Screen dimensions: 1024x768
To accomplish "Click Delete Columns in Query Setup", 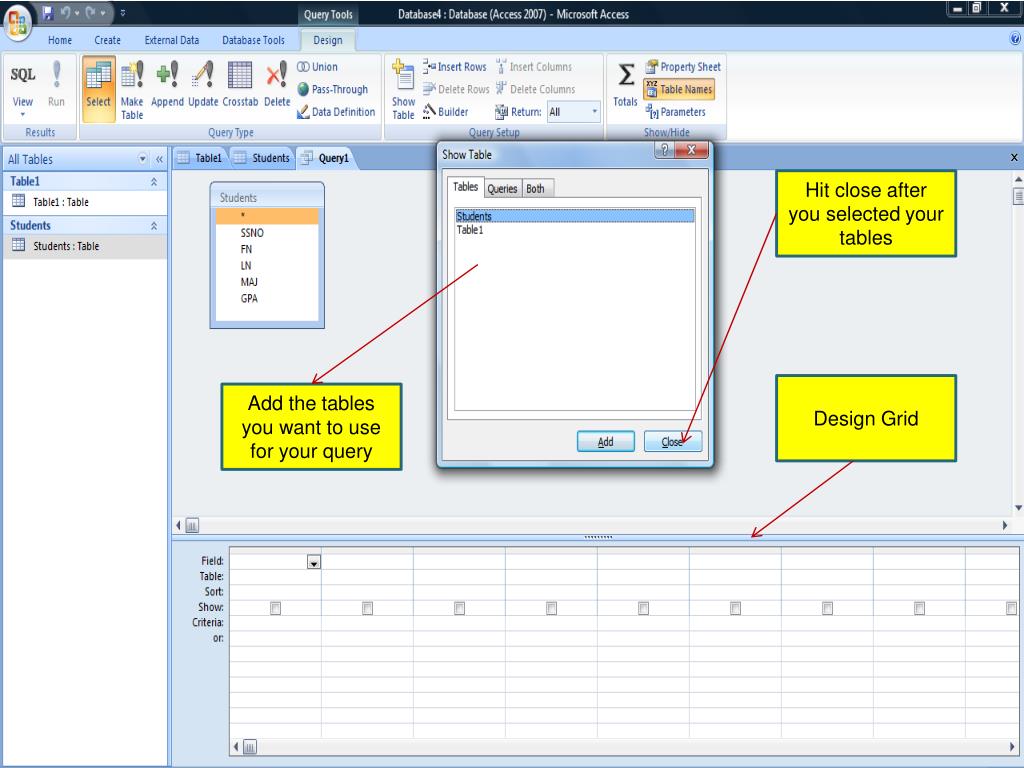I will (536, 89).
